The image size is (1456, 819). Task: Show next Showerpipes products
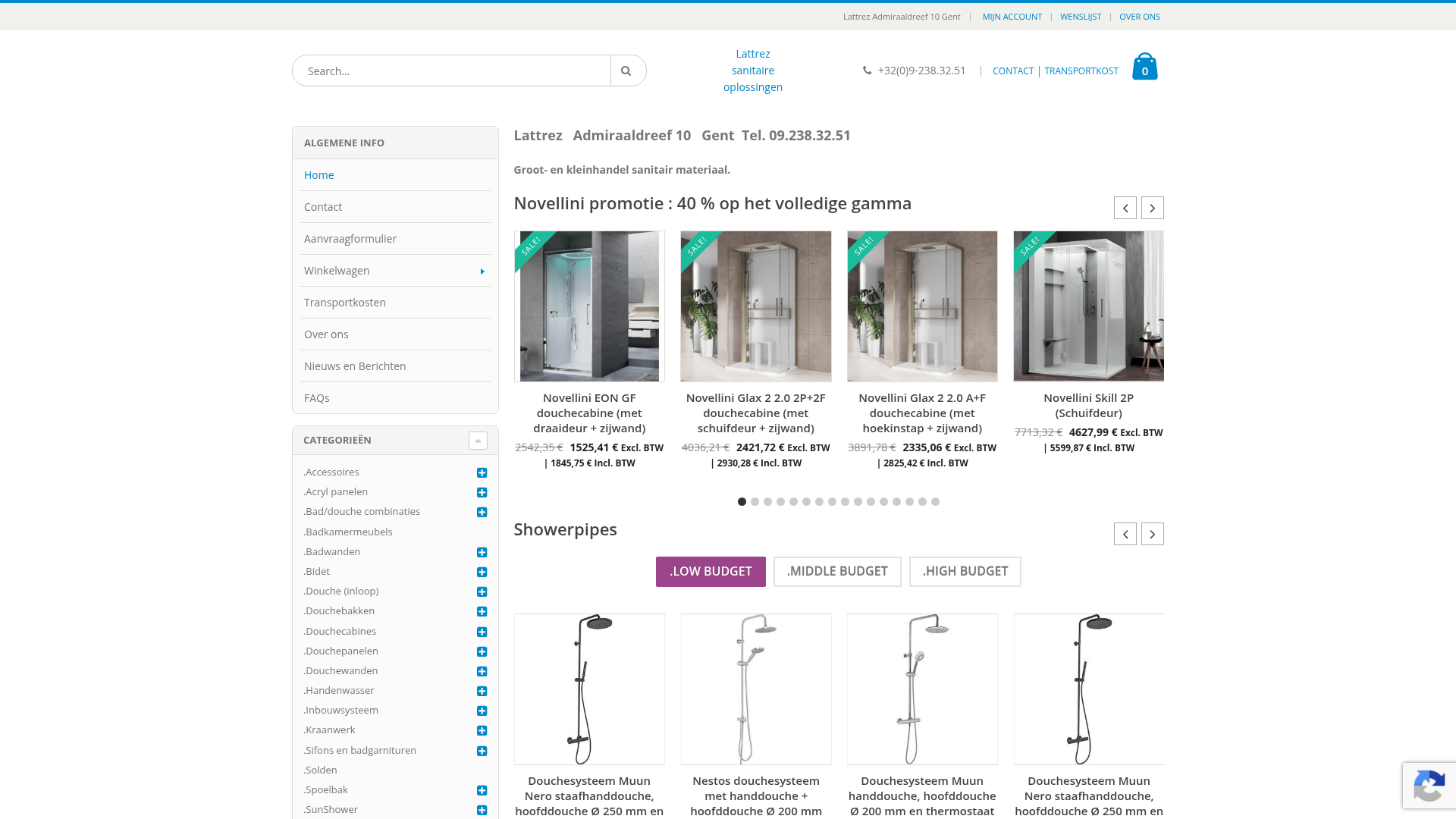[1153, 534]
